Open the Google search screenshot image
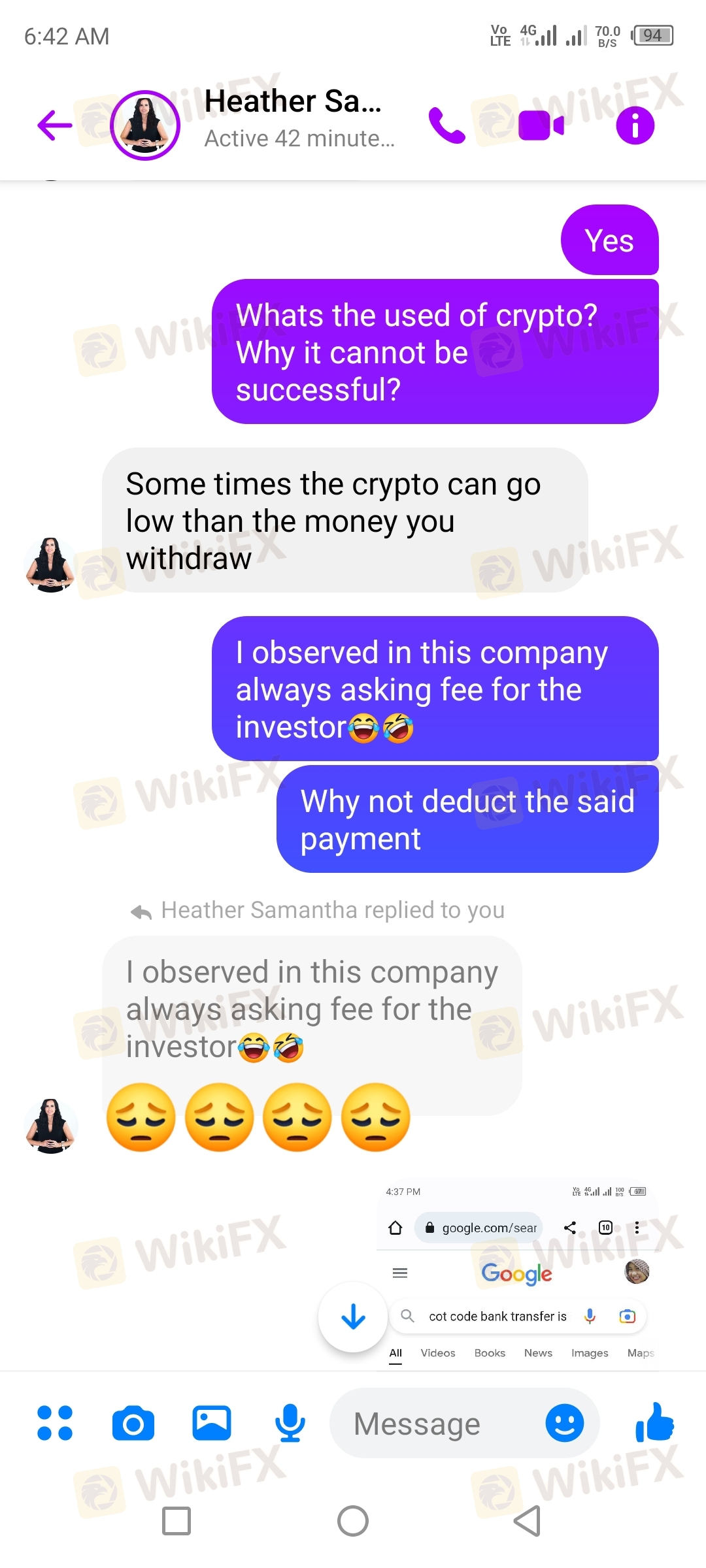This screenshot has width=706, height=1568. tap(518, 1273)
